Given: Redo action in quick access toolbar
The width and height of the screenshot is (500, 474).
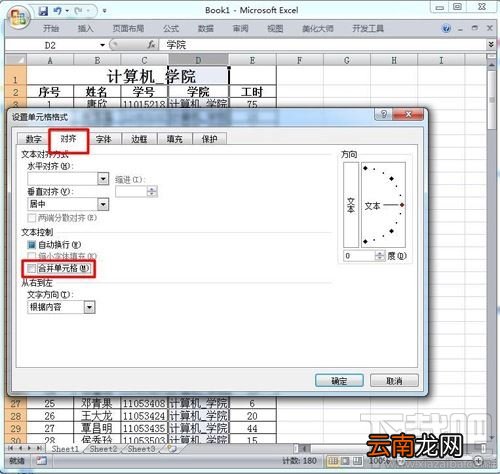Looking at the screenshot, I should coord(79,11).
